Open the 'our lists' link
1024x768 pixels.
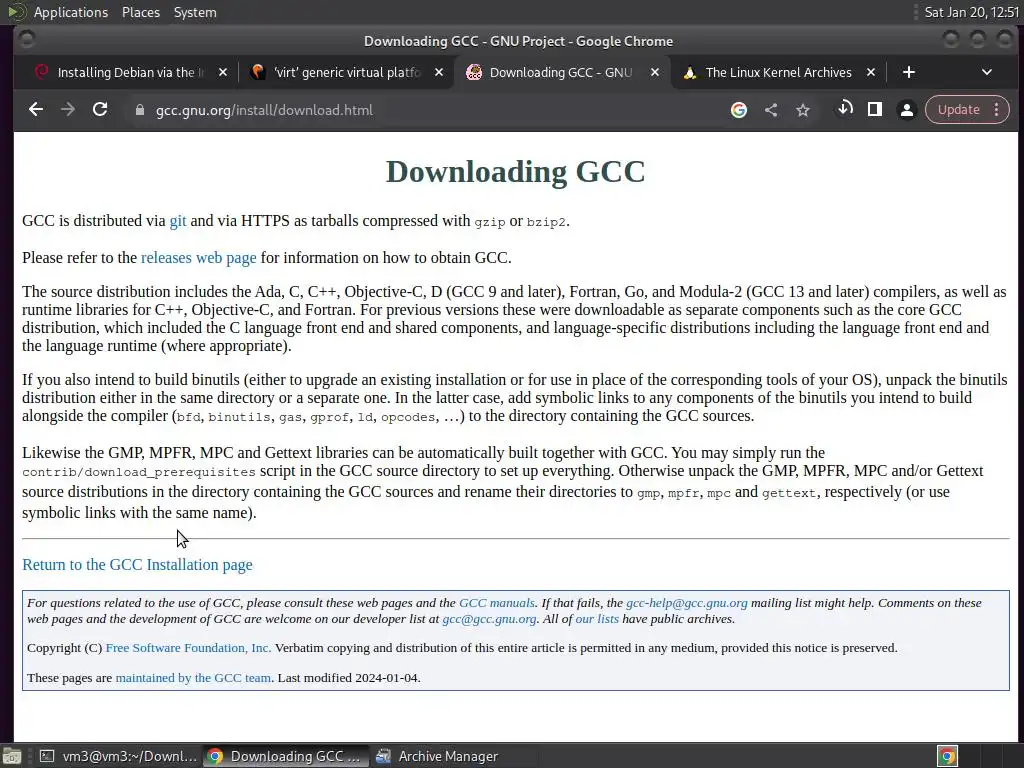(x=597, y=618)
